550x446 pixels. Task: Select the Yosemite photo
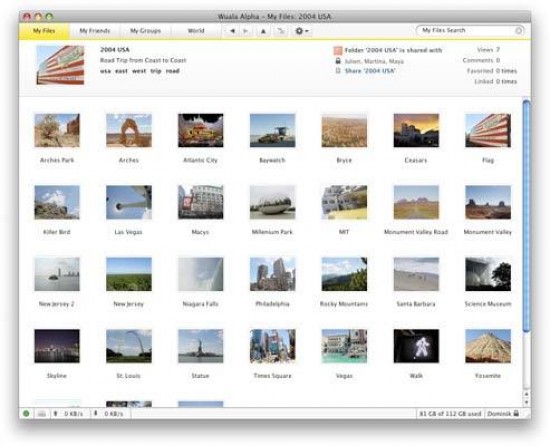tap(488, 346)
